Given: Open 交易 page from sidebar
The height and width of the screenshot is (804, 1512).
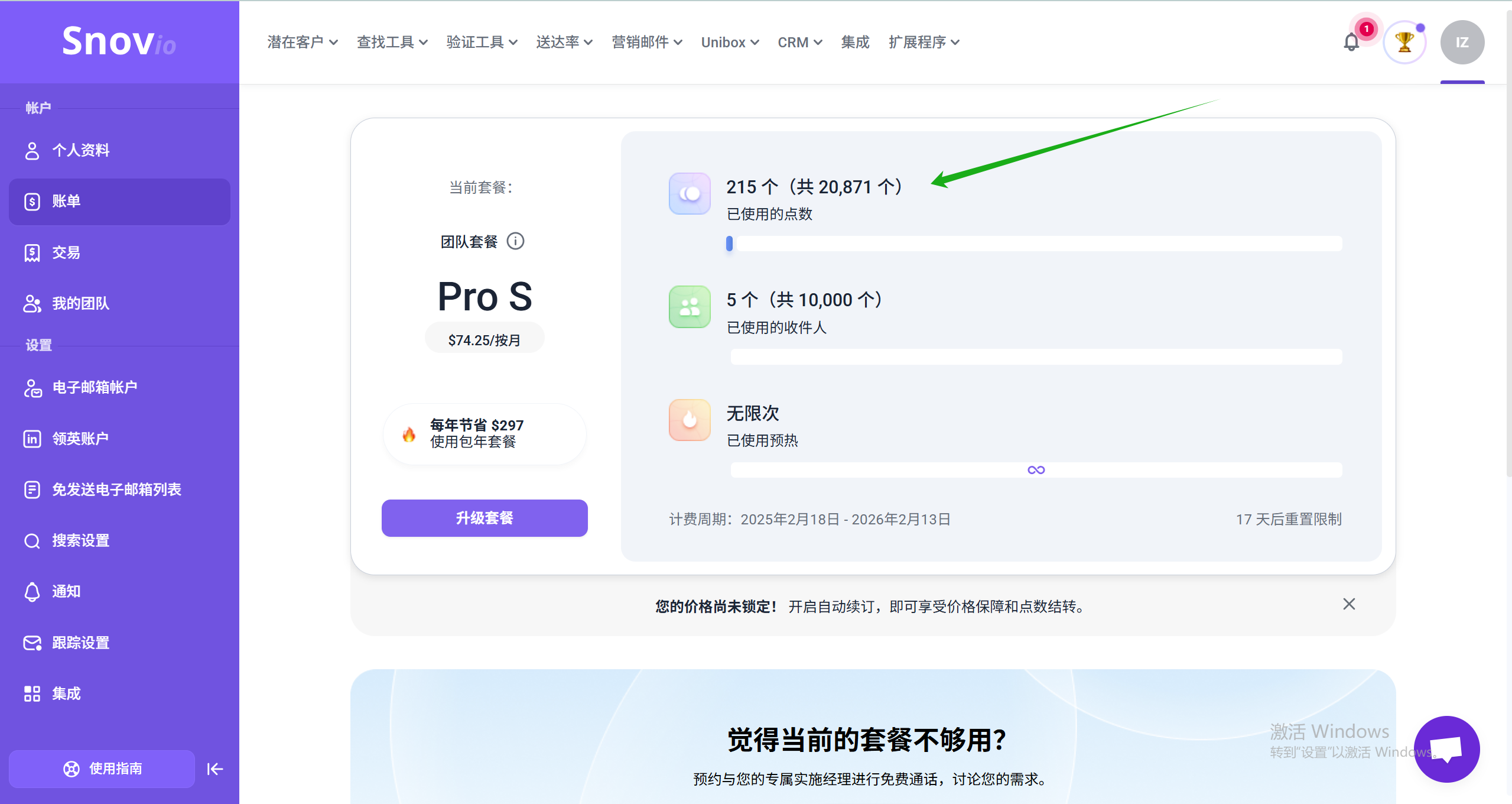Looking at the screenshot, I should 119,253.
